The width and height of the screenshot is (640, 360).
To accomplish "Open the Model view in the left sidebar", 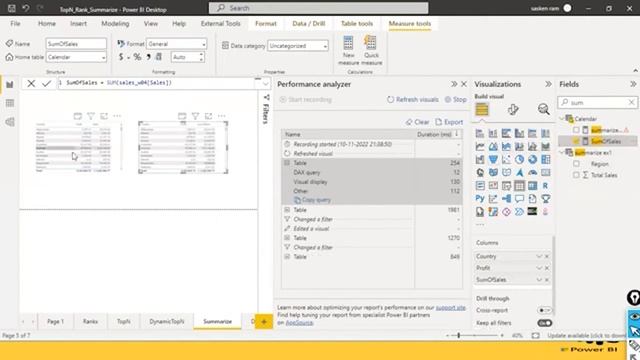I will (10, 122).
